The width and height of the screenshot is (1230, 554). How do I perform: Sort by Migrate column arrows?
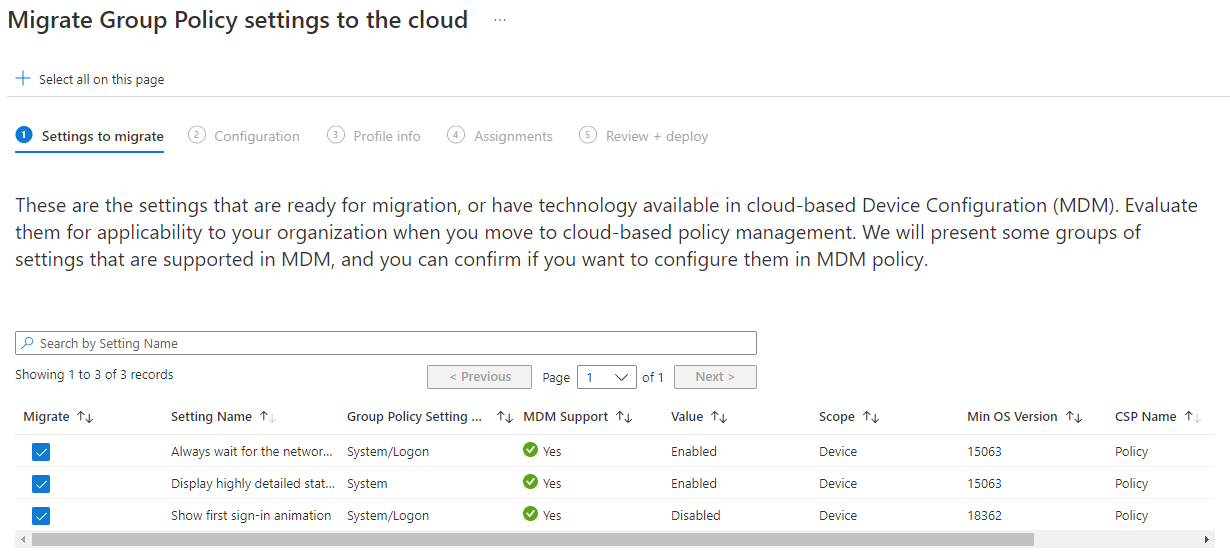pos(85,417)
